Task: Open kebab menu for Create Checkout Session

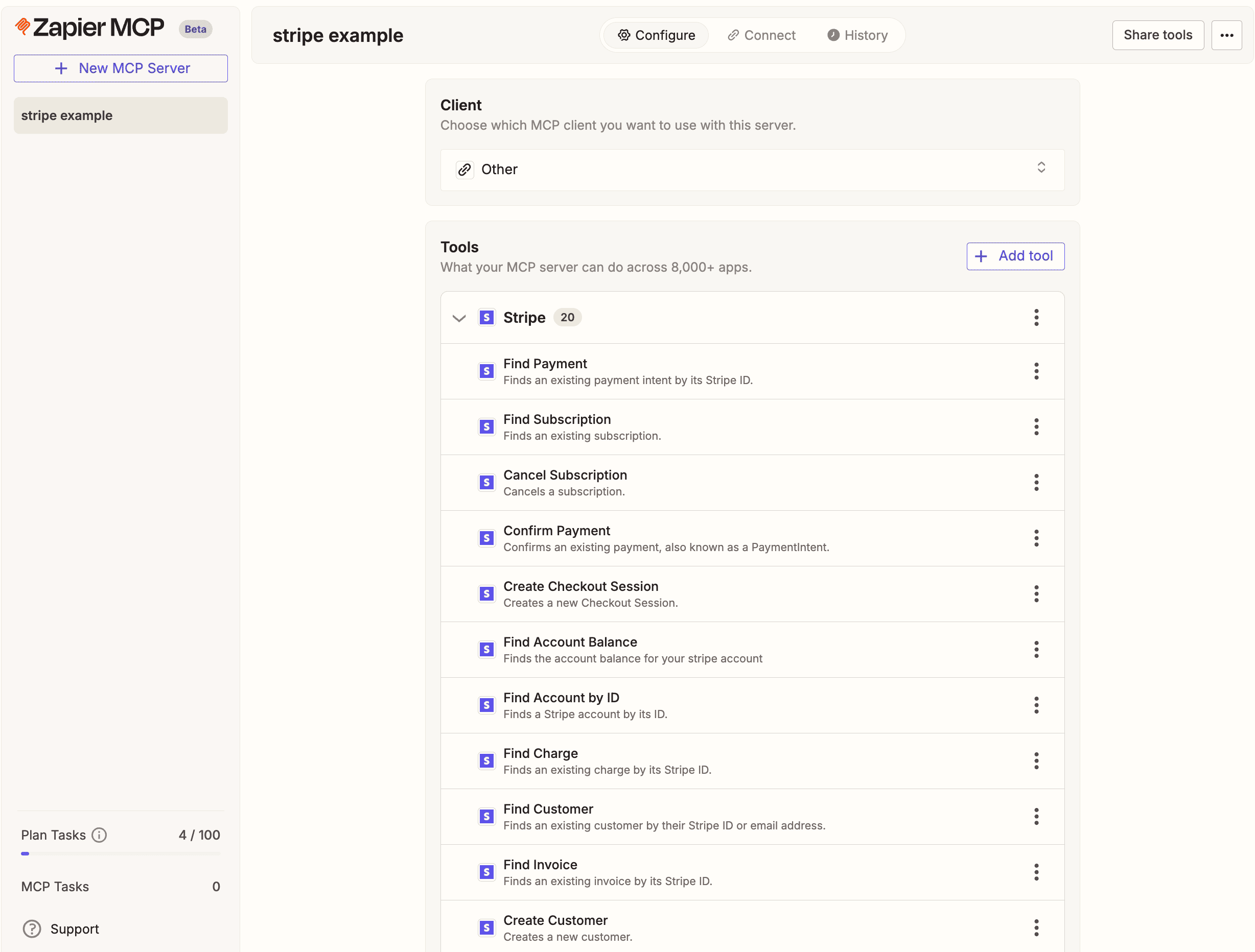Action: tap(1036, 593)
